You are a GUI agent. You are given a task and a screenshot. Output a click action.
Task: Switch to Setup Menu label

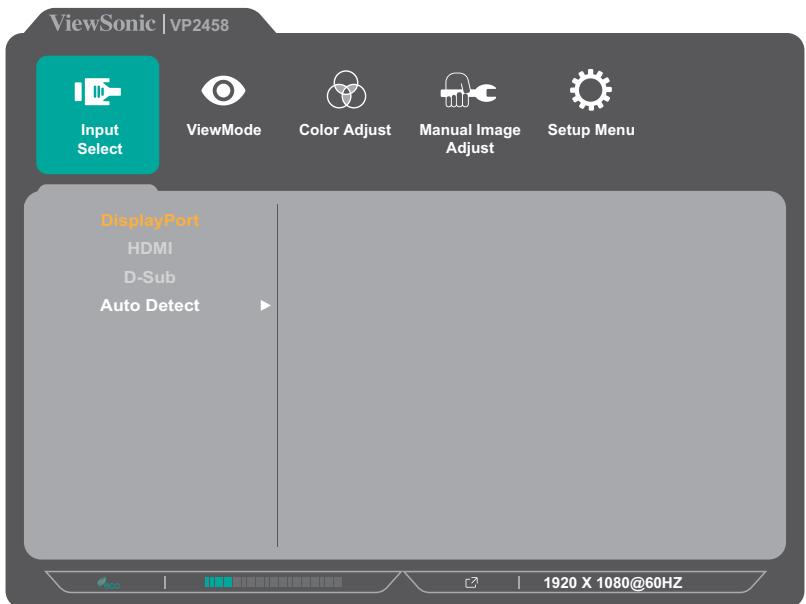coord(591,130)
